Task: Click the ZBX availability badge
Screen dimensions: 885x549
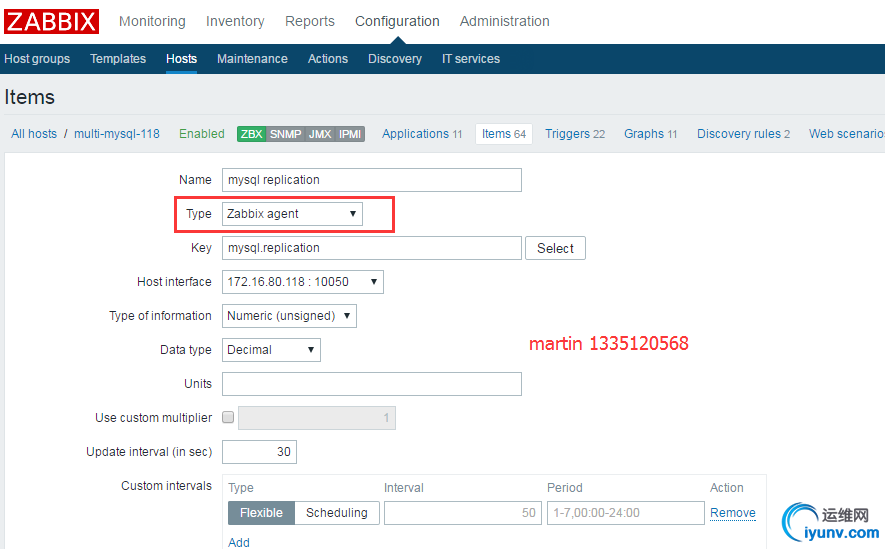Action: click(x=251, y=134)
